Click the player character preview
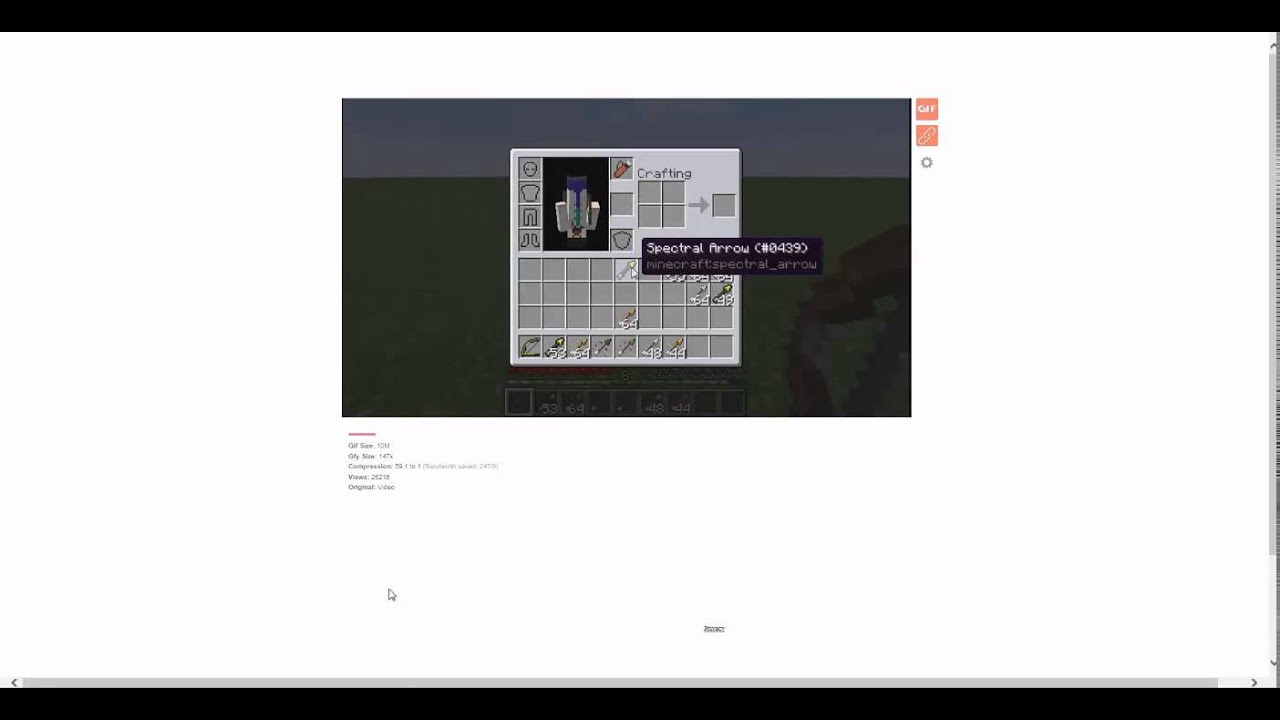Image resolution: width=1280 pixels, height=720 pixels. (x=576, y=204)
